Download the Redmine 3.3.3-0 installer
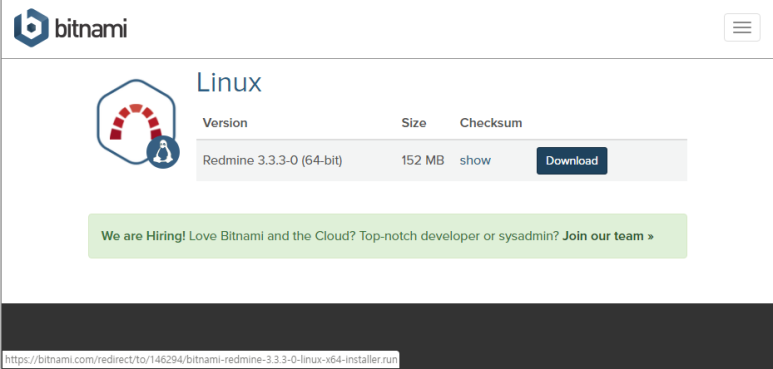Screen dimensions: 773x369 coord(572,161)
